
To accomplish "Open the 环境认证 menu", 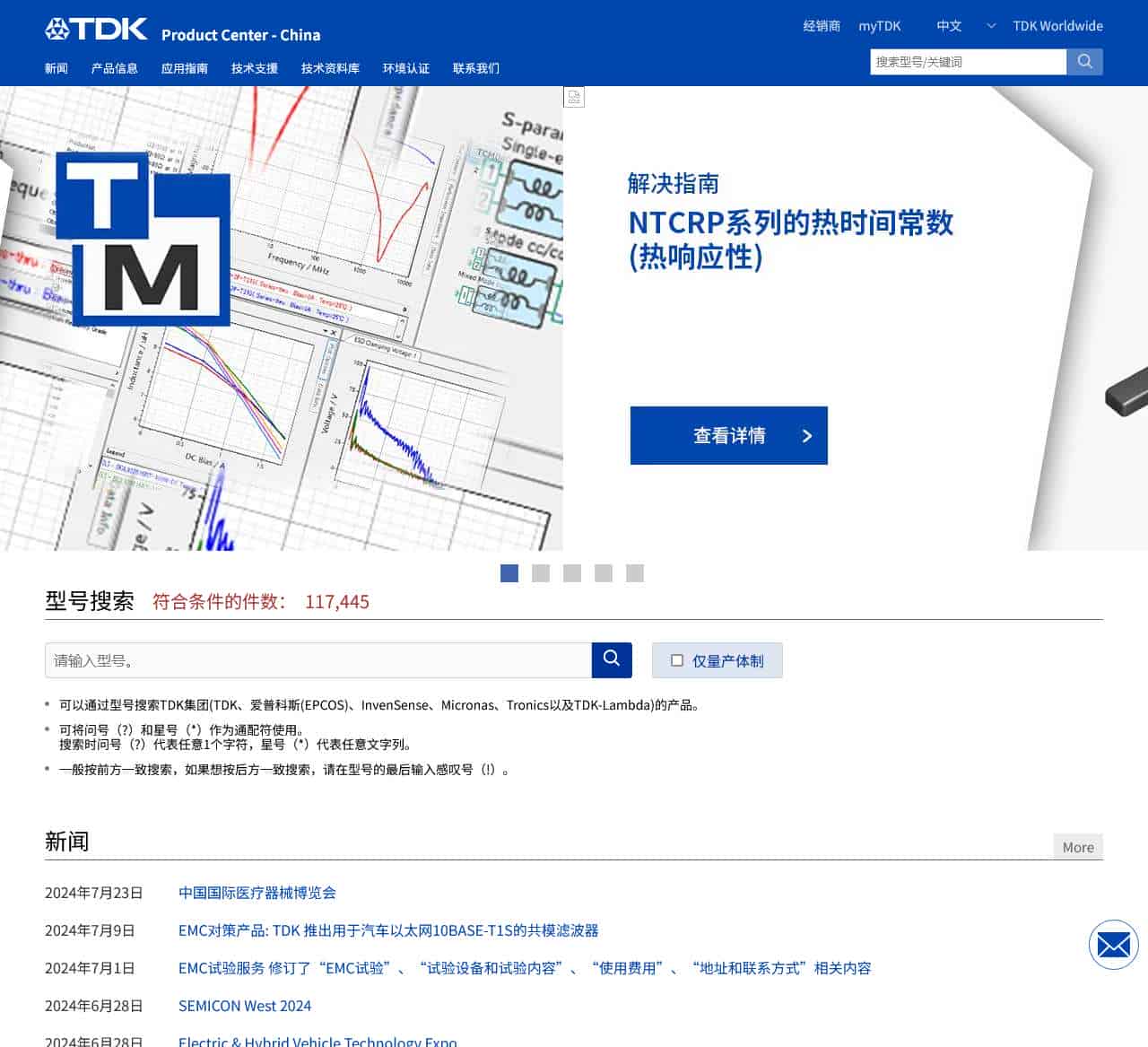I will 406,68.
